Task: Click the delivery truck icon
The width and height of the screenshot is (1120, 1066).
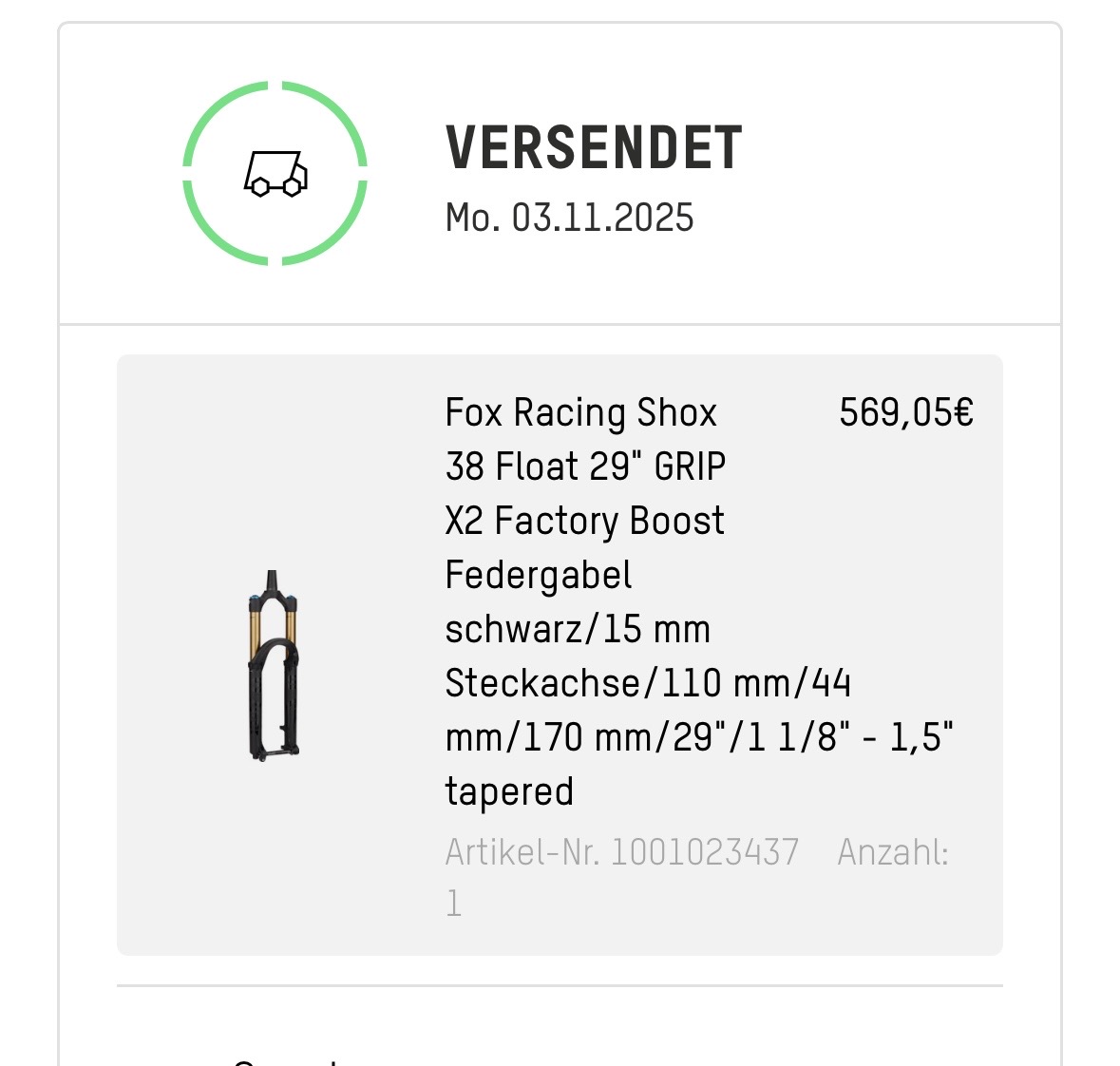Action: click(275, 174)
